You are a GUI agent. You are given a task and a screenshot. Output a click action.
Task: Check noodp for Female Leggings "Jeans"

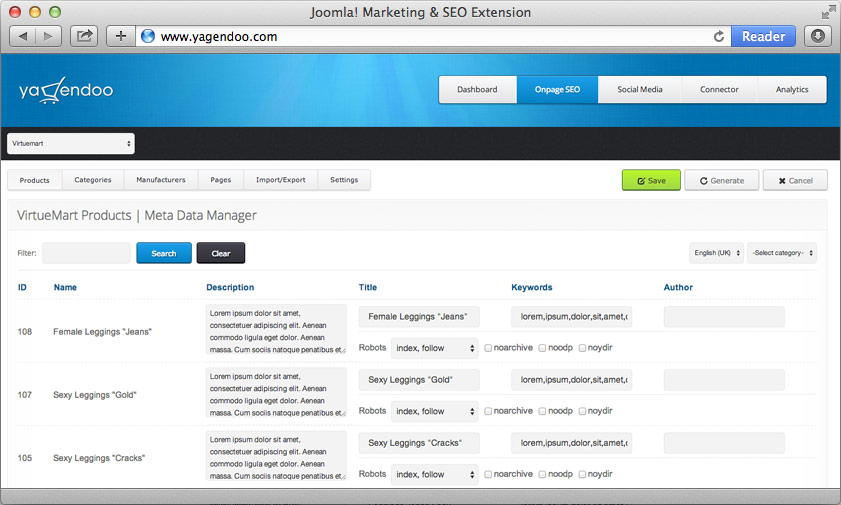[542, 348]
